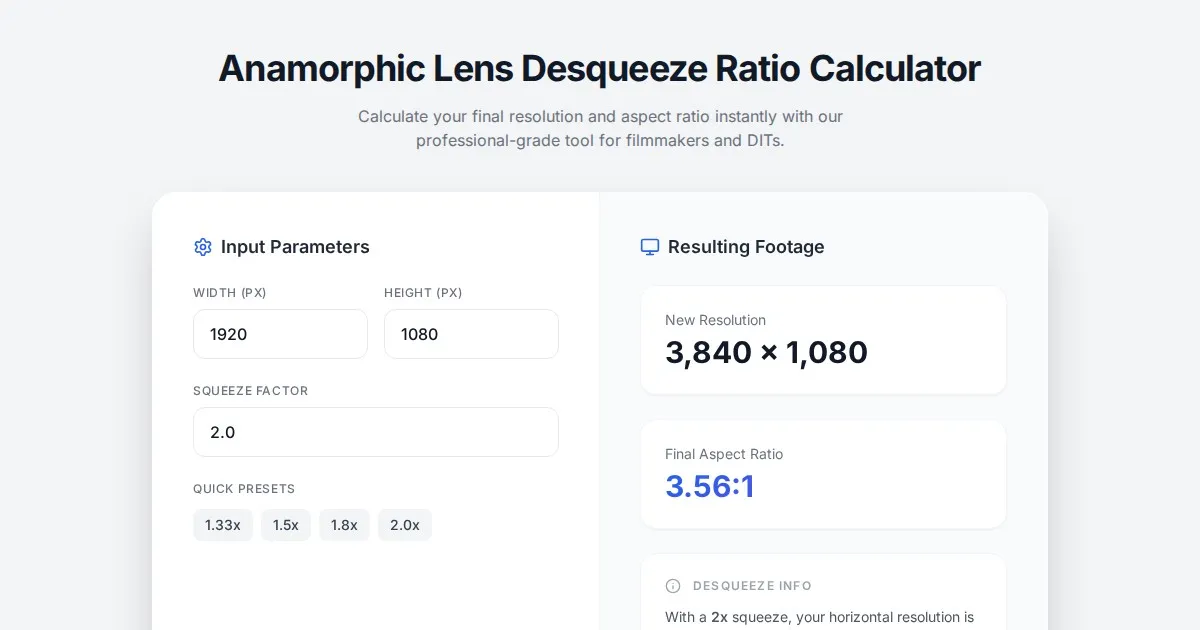Apply the 1.33x quick preset
This screenshot has width=1200, height=630.
click(x=223, y=525)
